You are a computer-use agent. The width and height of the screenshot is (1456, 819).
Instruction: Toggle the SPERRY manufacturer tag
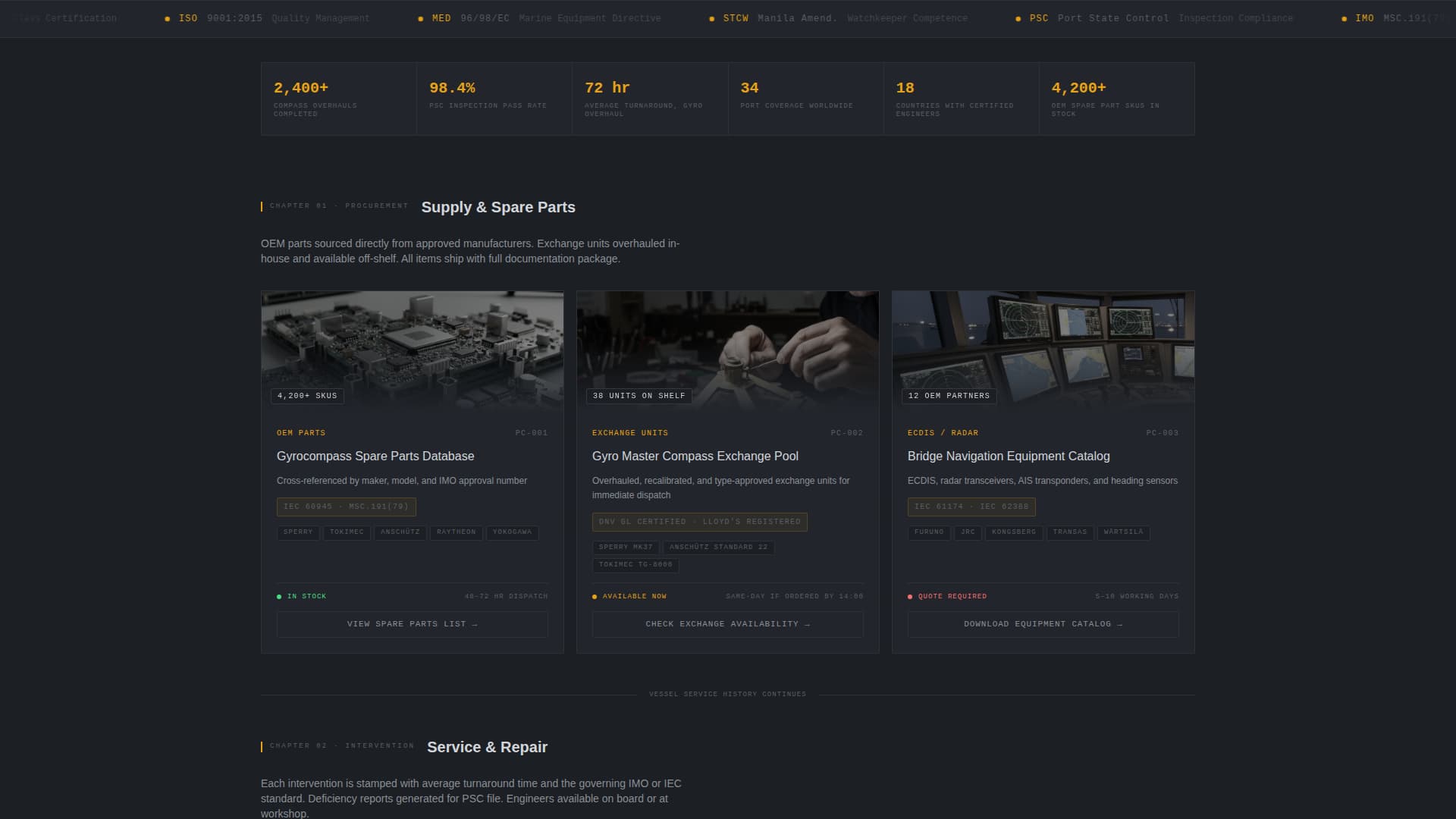tap(297, 532)
